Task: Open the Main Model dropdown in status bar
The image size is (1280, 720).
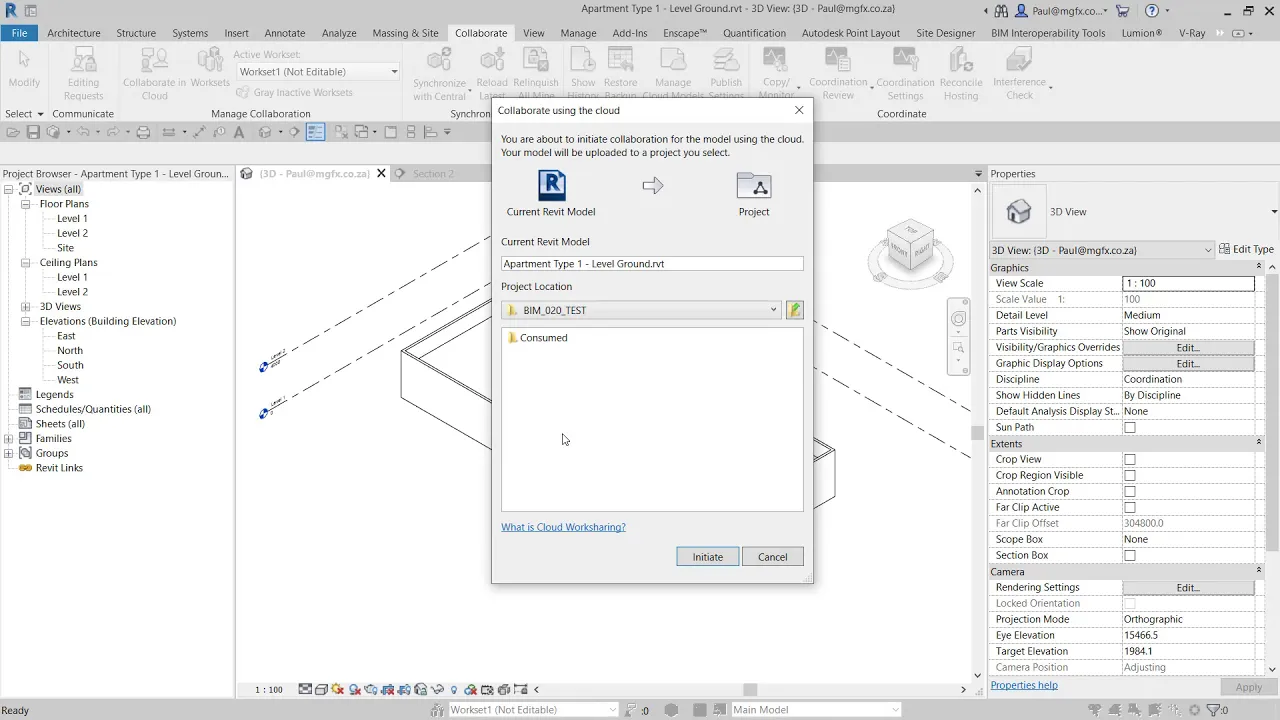Action: click(x=816, y=710)
